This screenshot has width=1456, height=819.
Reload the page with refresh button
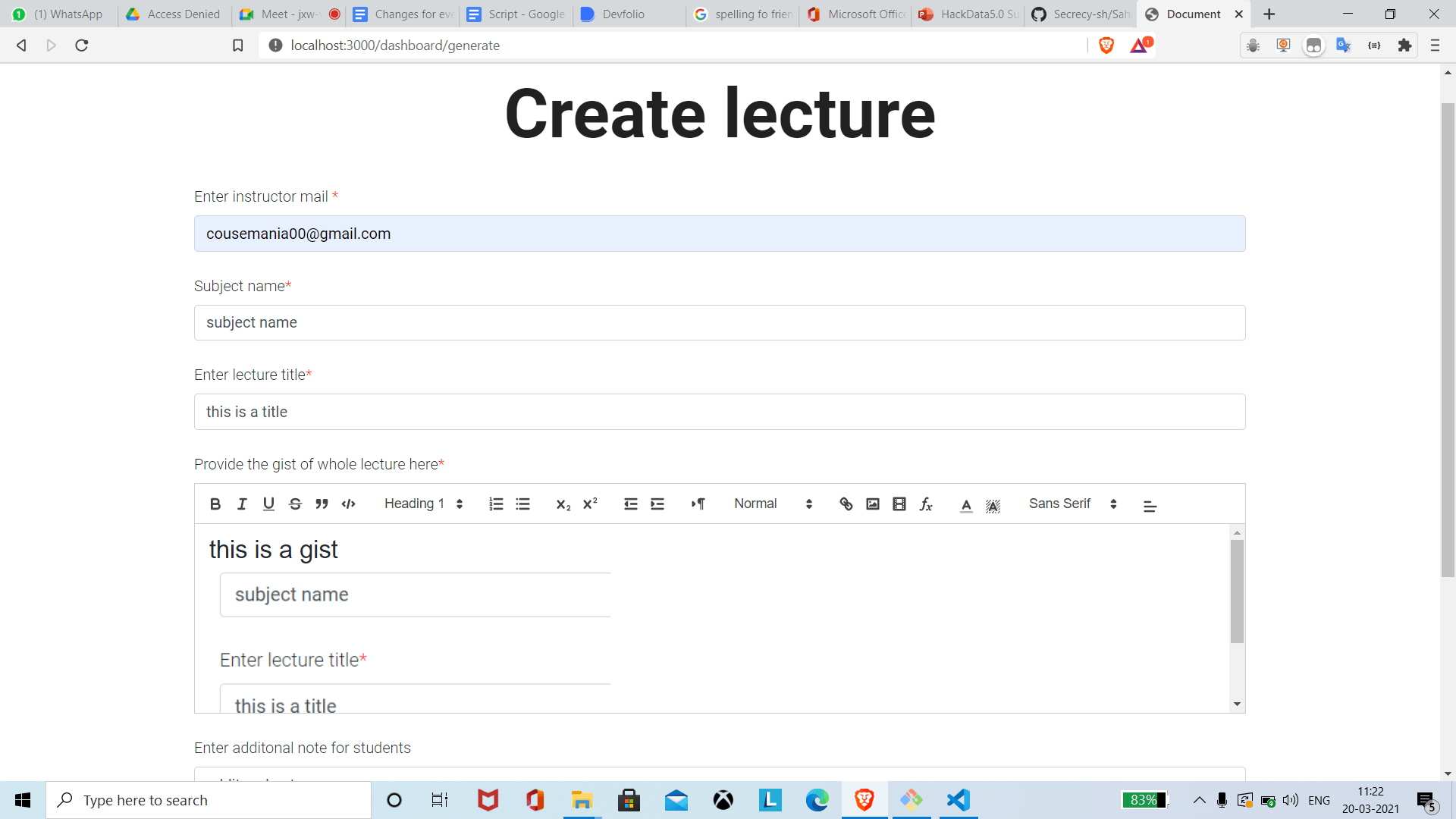pos(82,45)
